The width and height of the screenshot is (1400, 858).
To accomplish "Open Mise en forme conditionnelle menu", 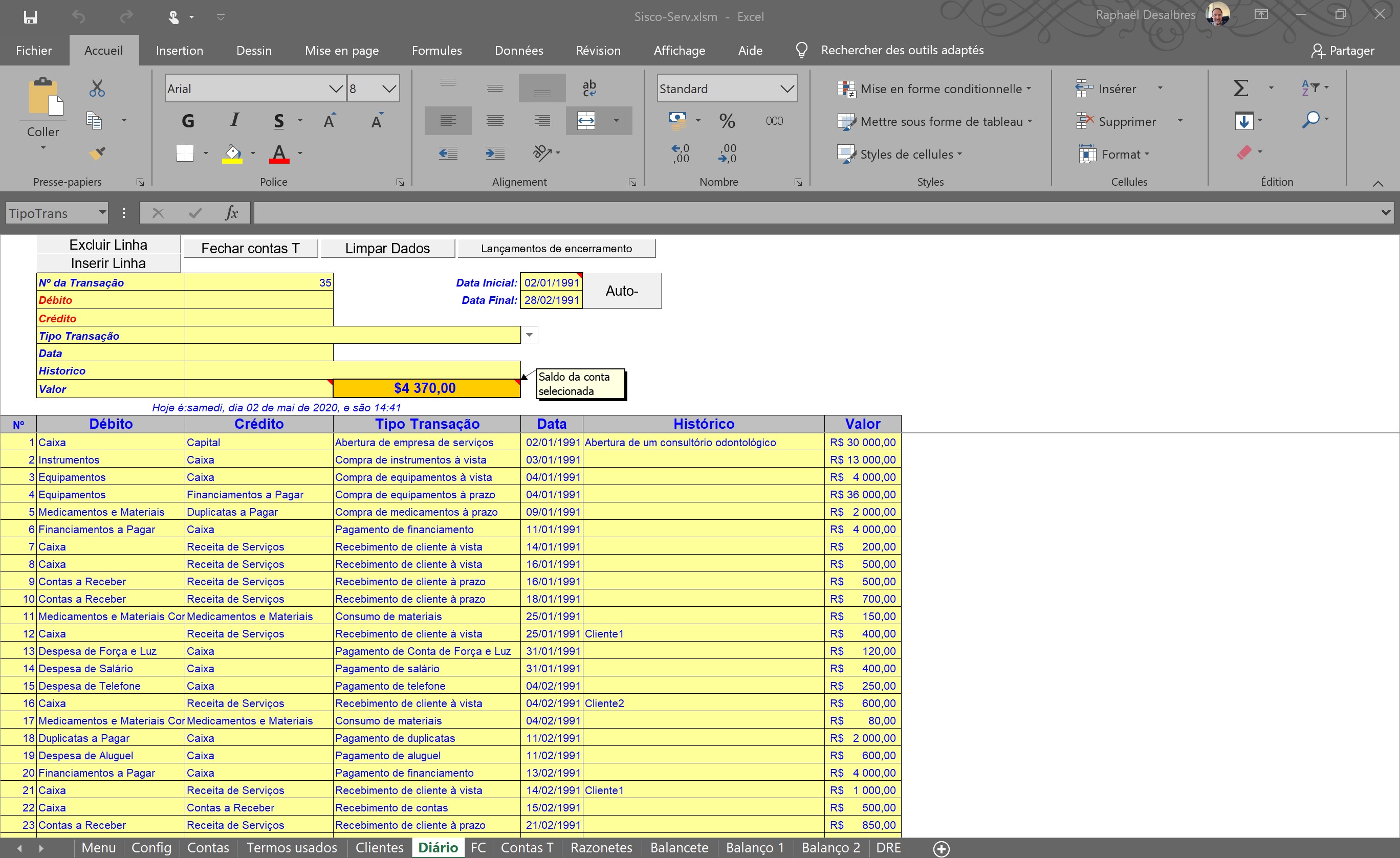I will [x=934, y=89].
